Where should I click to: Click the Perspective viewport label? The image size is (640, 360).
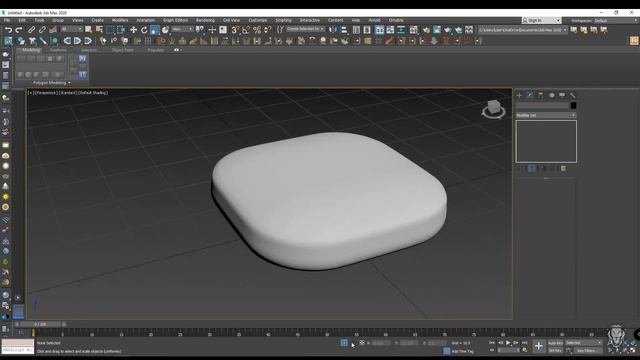[x=47, y=93]
